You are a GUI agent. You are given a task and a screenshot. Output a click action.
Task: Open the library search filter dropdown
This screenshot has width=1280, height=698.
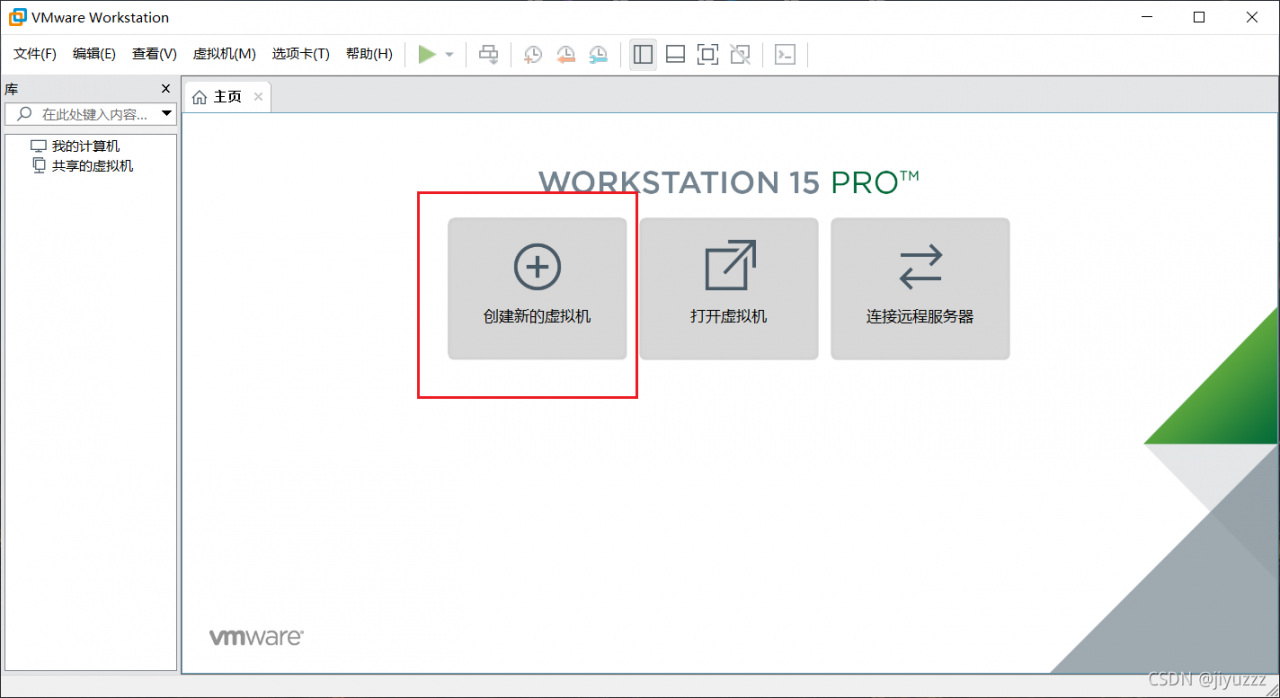(x=166, y=113)
